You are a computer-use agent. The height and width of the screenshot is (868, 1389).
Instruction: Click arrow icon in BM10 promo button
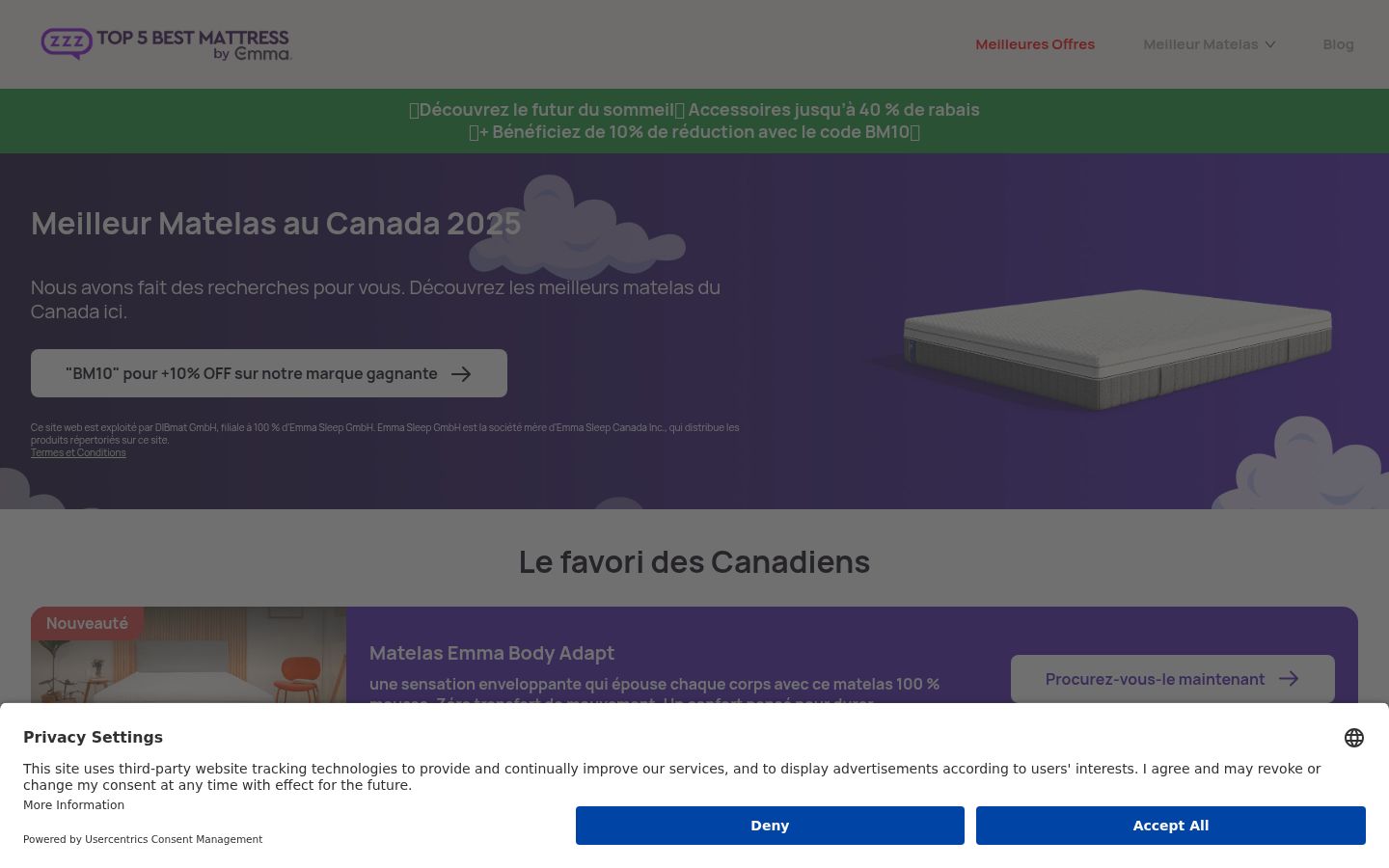tap(461, 373)
